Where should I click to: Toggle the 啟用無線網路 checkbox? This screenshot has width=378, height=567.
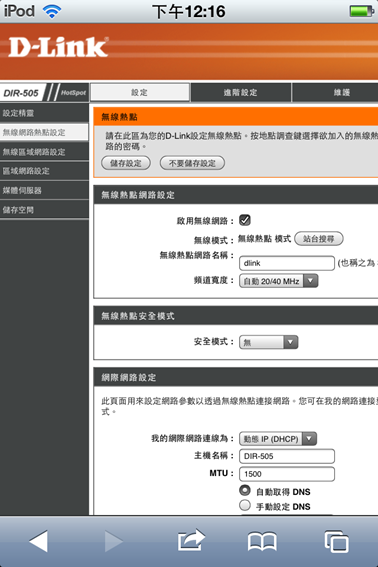click(x=245, y=220)
